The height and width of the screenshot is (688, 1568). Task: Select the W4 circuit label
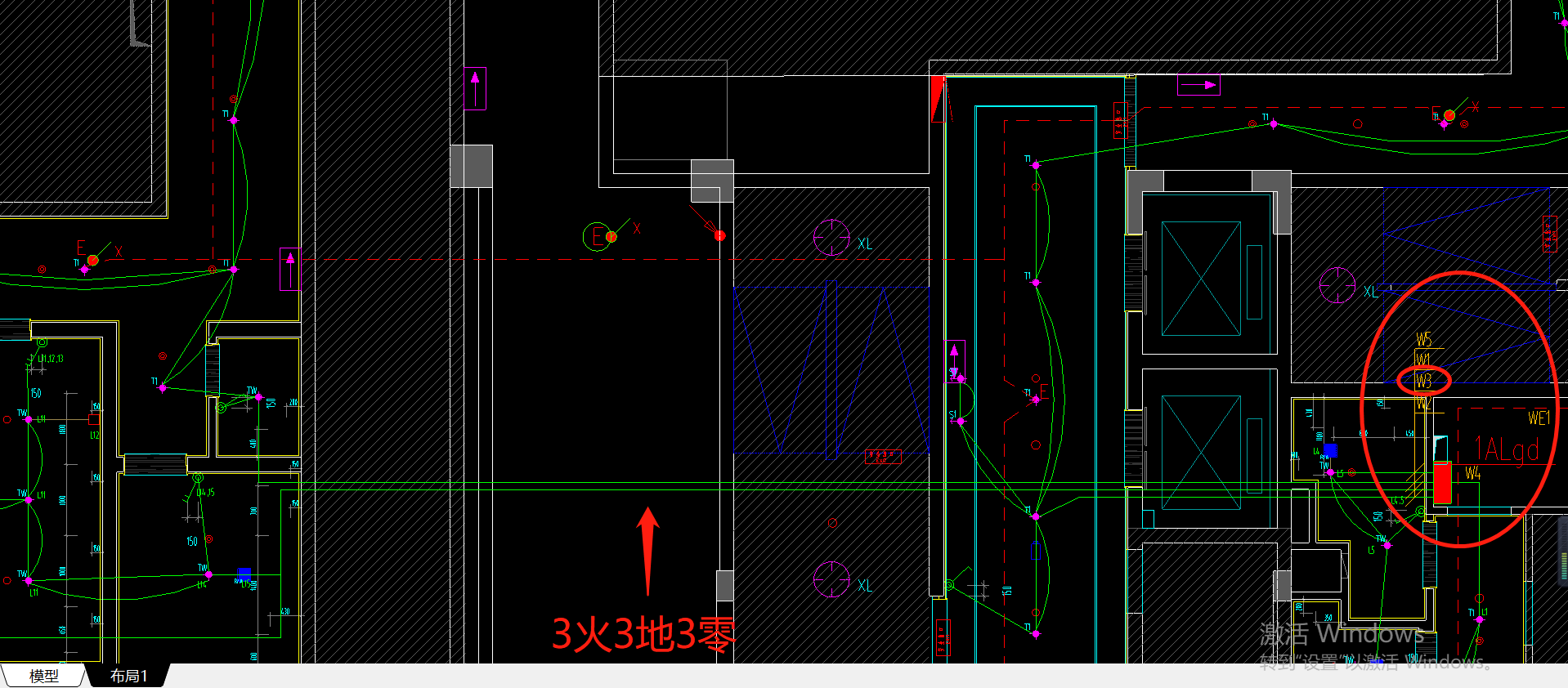pos(1472,473)
